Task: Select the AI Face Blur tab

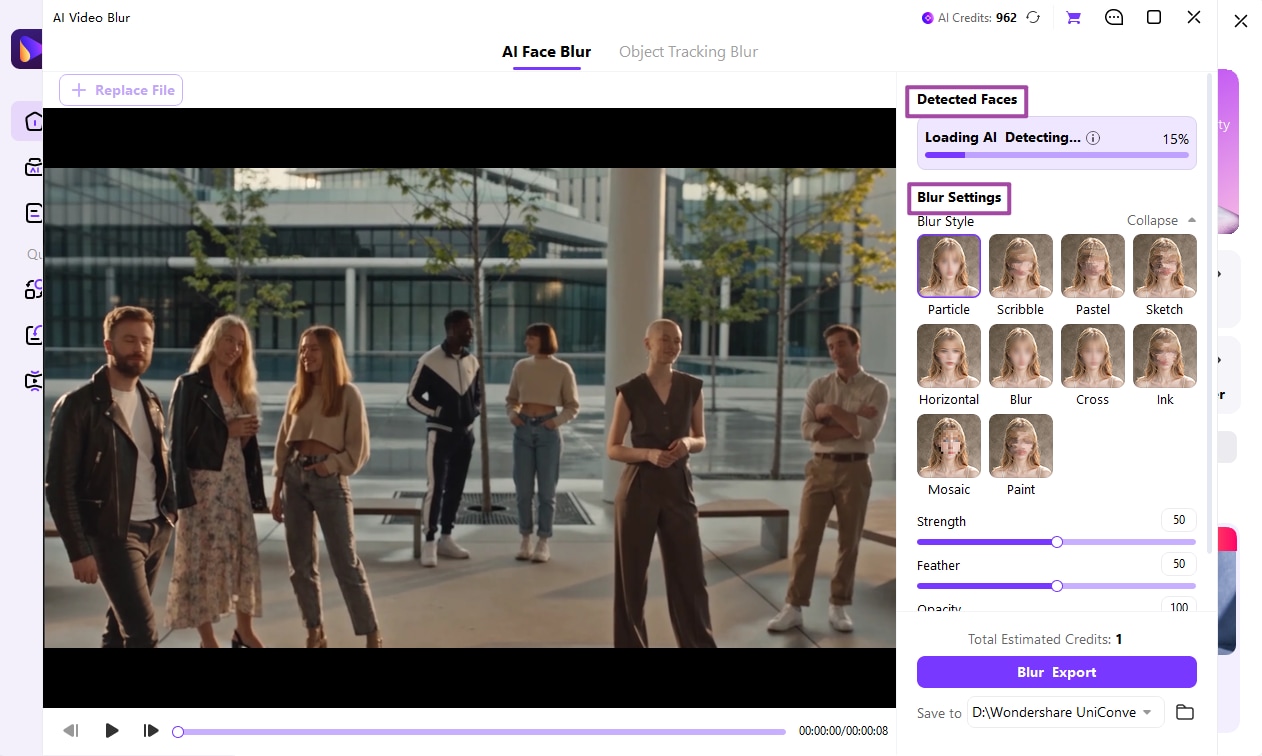Action: point(546,52)
